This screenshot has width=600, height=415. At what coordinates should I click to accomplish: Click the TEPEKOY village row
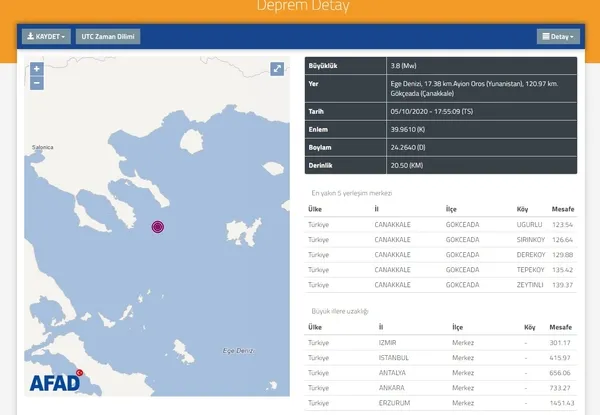pos(441,270)
